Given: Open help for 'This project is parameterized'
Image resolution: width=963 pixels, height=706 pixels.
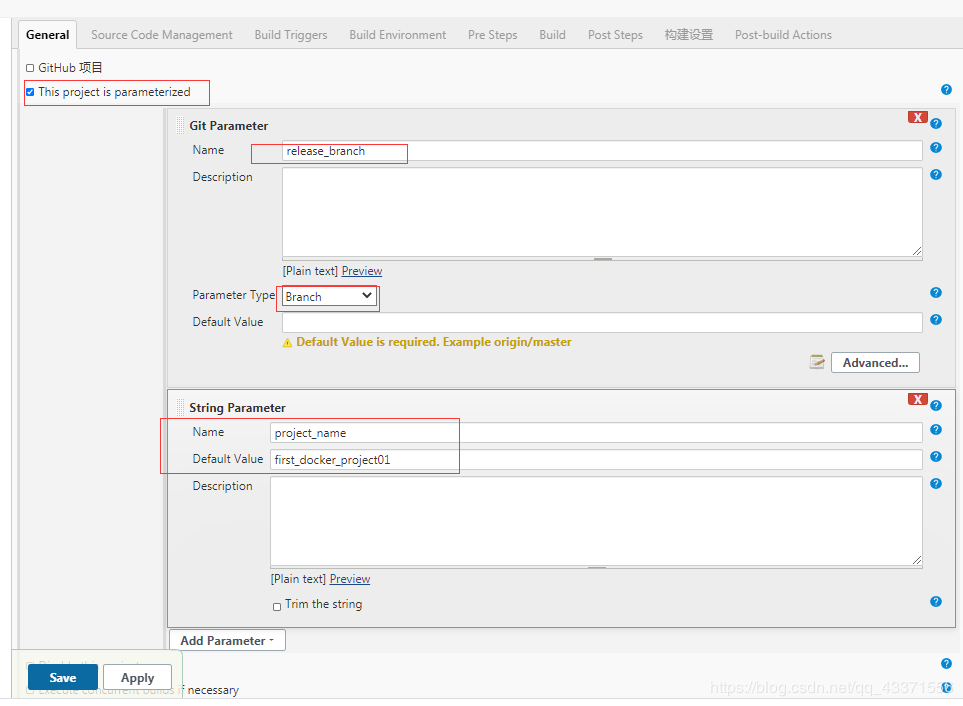Looking at the screenshot, I should [x=945, y=90].
